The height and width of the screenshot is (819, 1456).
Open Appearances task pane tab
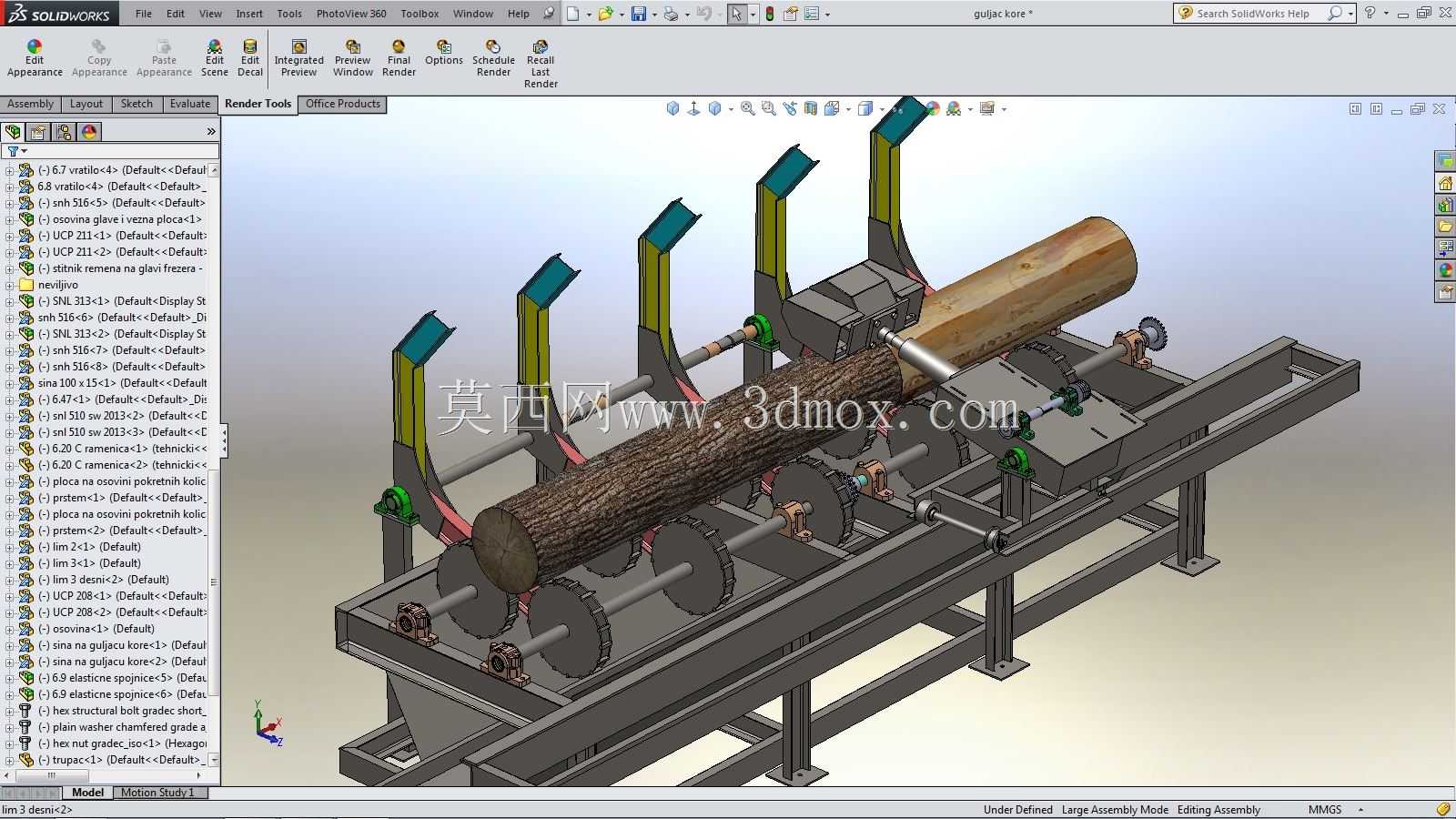[x=1445, y=270]
